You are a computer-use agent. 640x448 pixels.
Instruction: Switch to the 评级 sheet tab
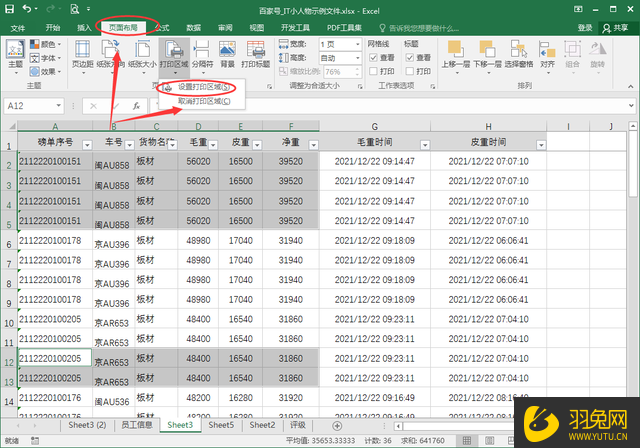point(297,425)
